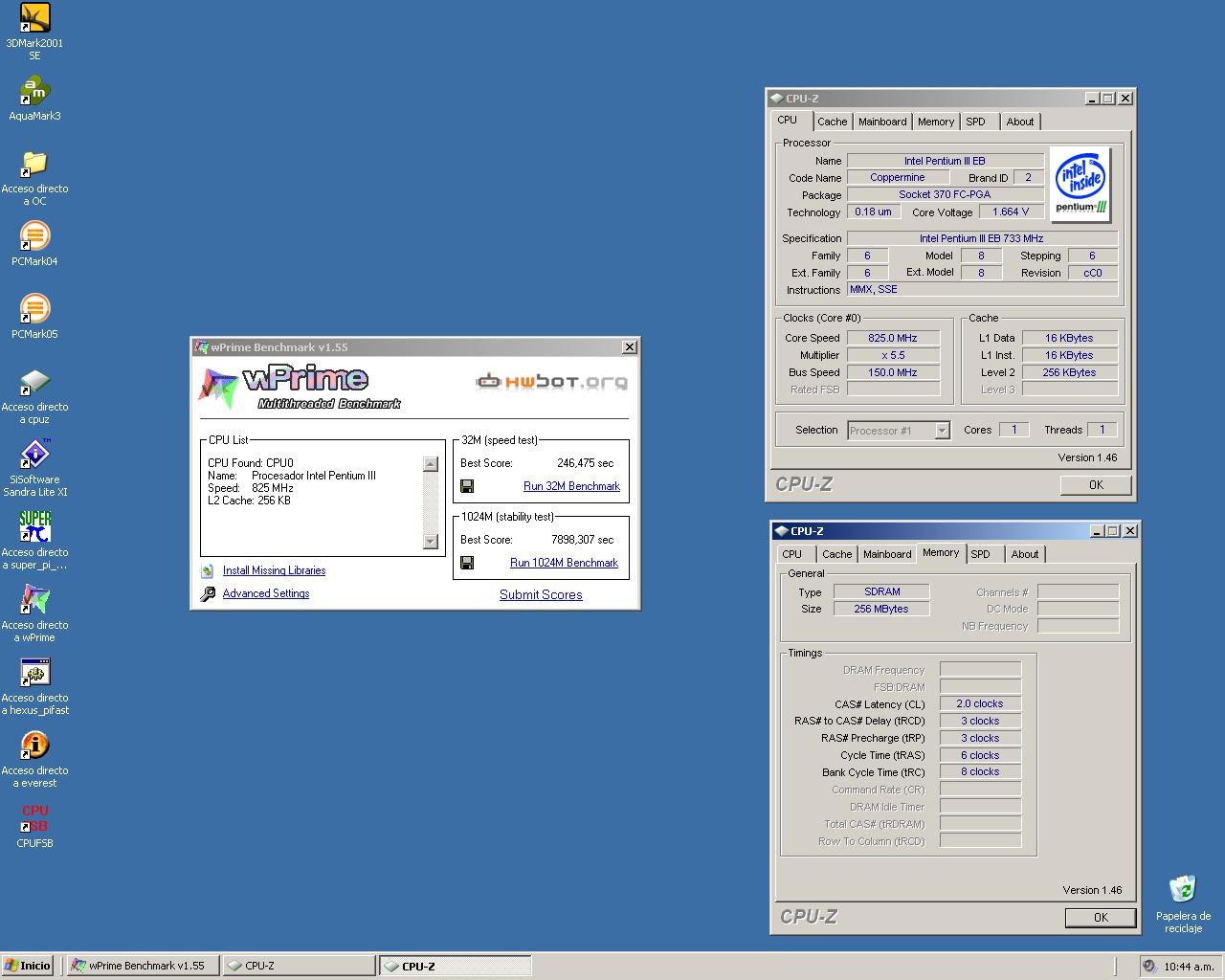1225x980 pixels.
Task: Click Submit Scores link
Action: (541, 594)
